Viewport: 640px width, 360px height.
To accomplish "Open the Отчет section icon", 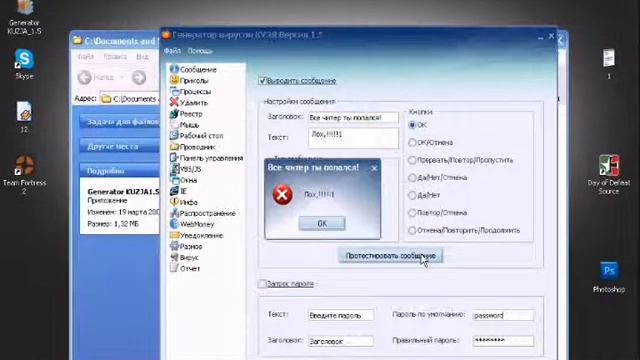I will point(174,268).
